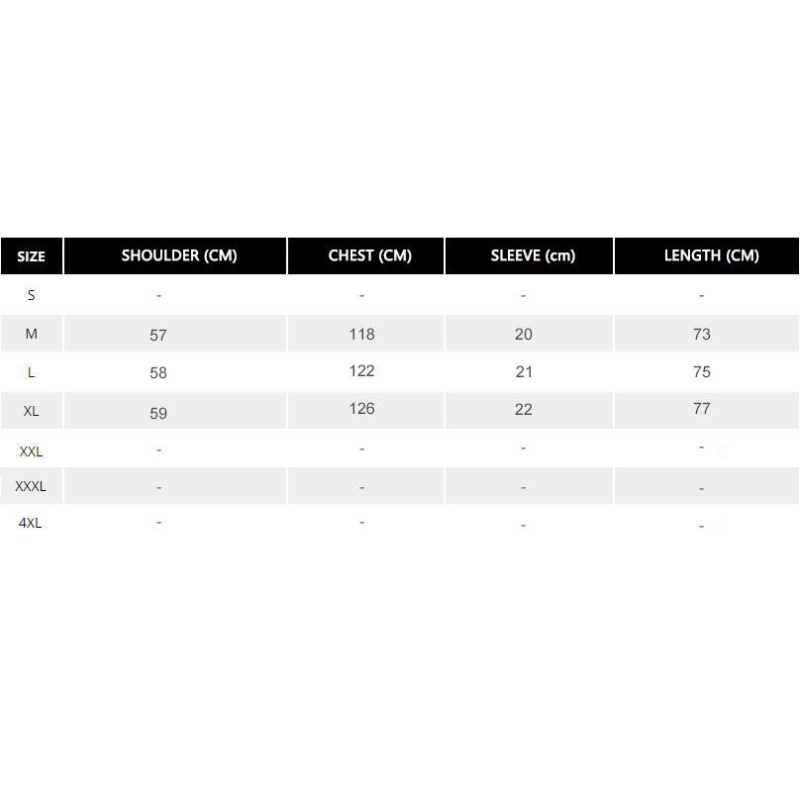The image size is (800, 800).
Task: Click chest value 118 for size M
Action: (362, 334)
